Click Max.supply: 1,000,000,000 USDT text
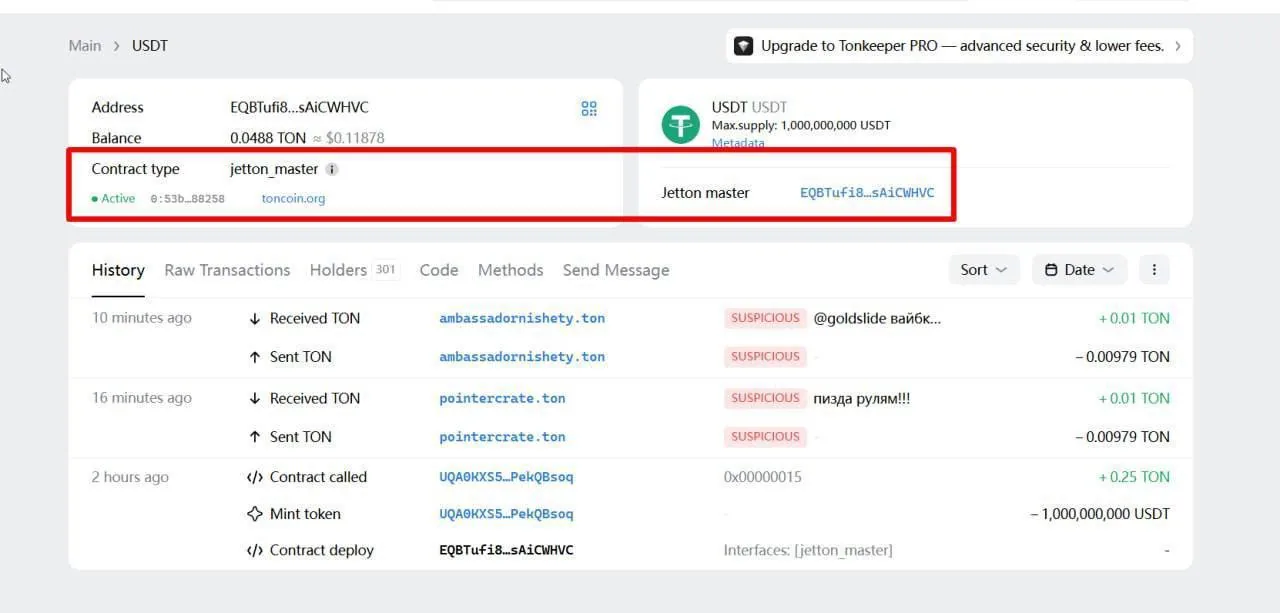This screenshot has height=613, width=1280. (801, 125)
